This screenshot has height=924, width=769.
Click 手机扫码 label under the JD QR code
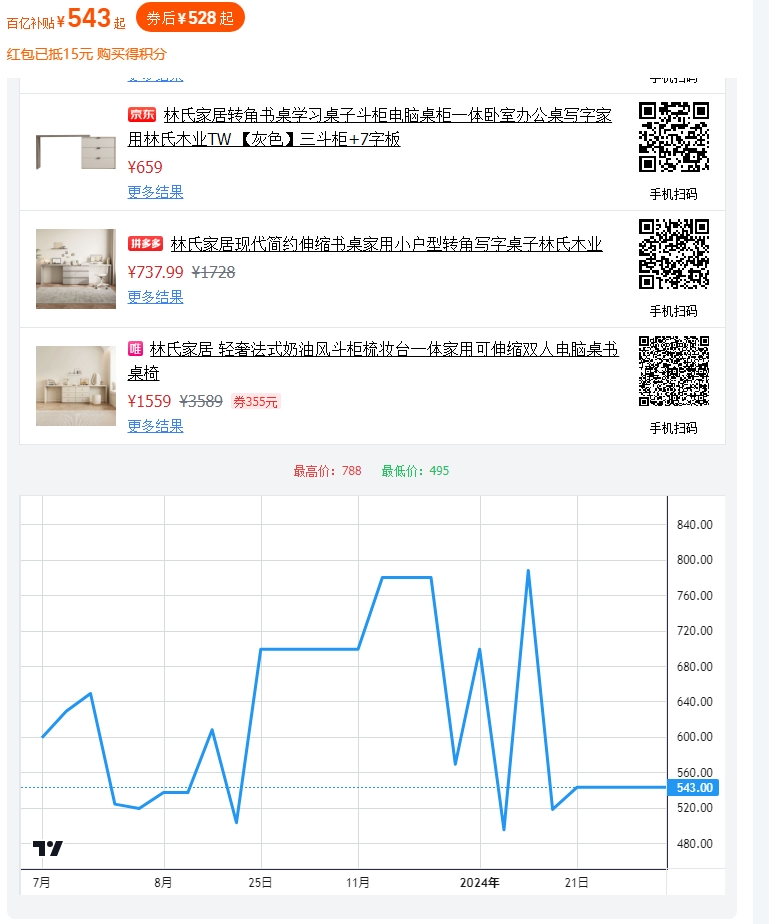[674, 194]
